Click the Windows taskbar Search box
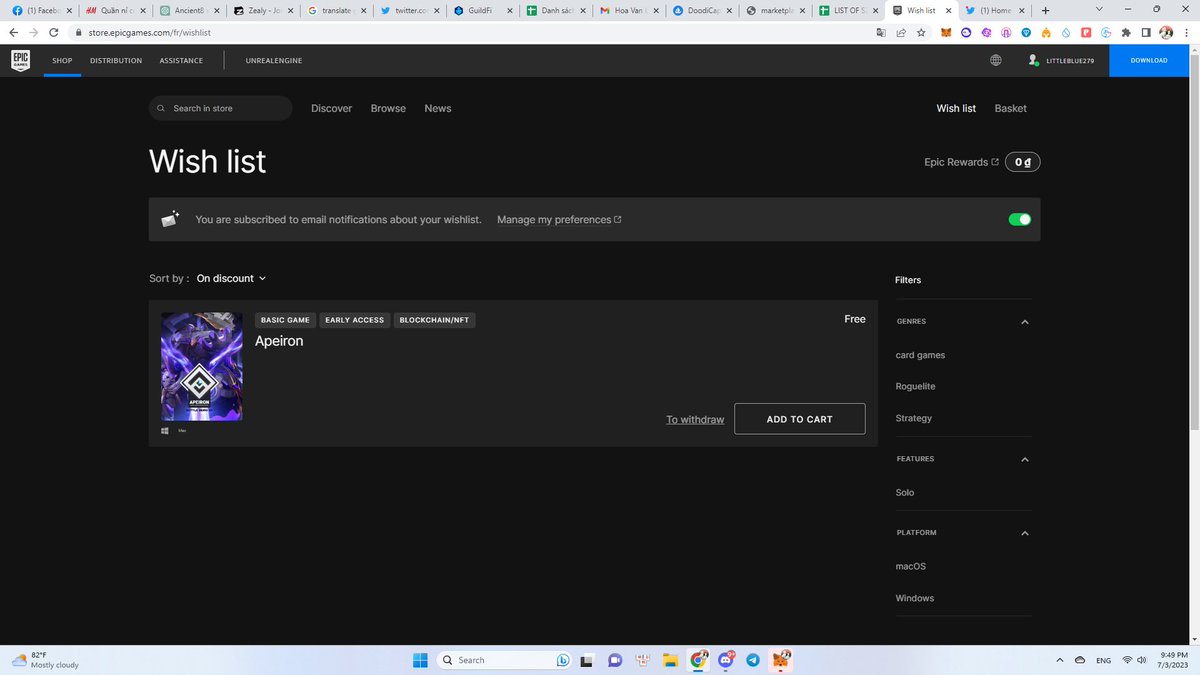This screenshot has width=1200, height=675. [x=506, y=660]
